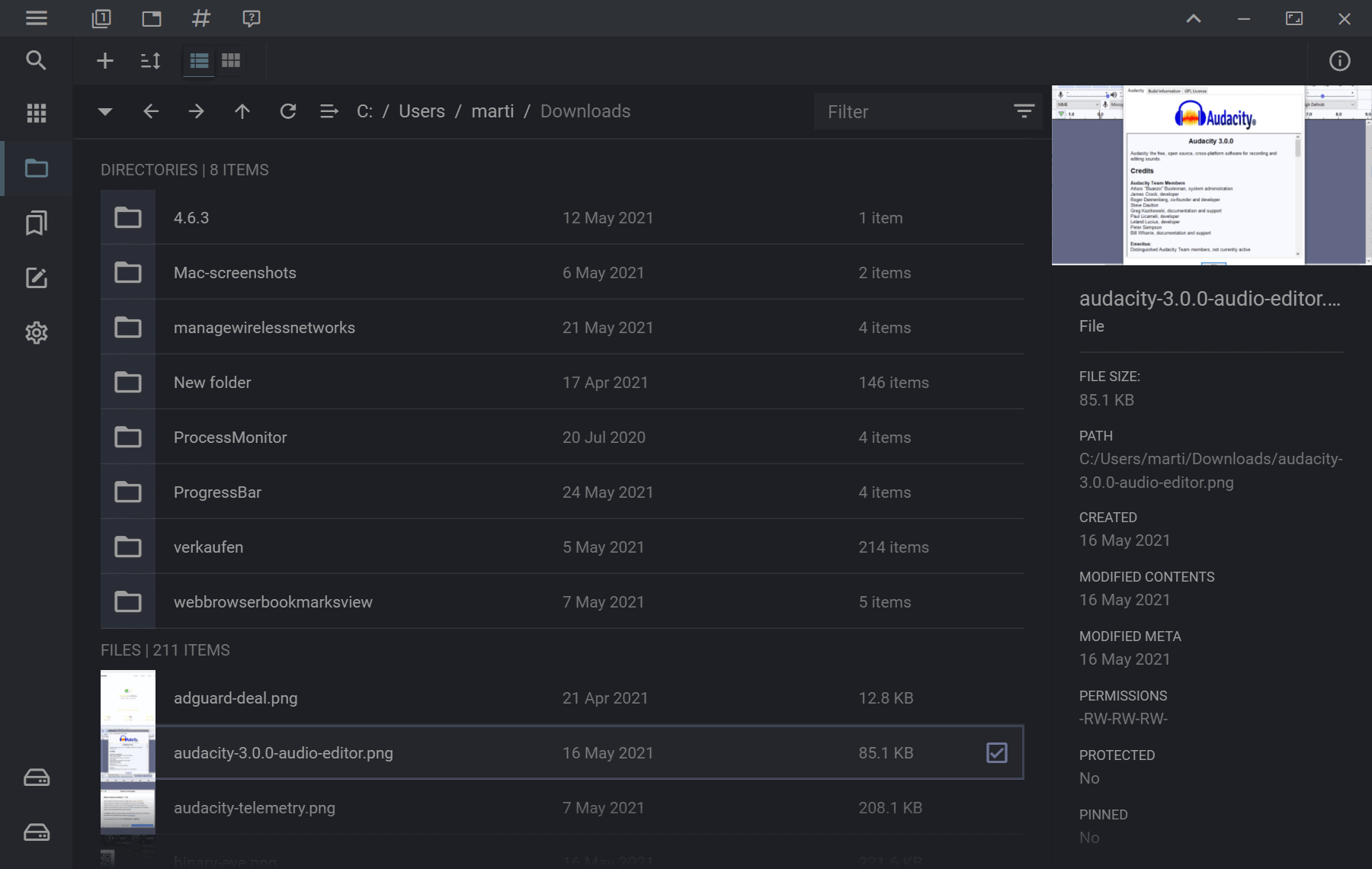Screen dimensions: 1372x869
Task: Open the Settings gear in the sidebar
Action: pos(36,332)
